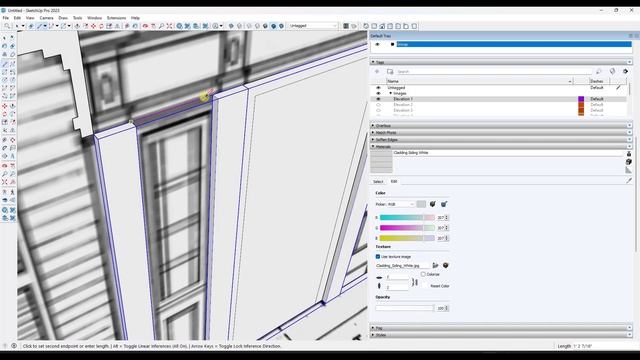Expand the Styles panel

click(x=373, y=335)
